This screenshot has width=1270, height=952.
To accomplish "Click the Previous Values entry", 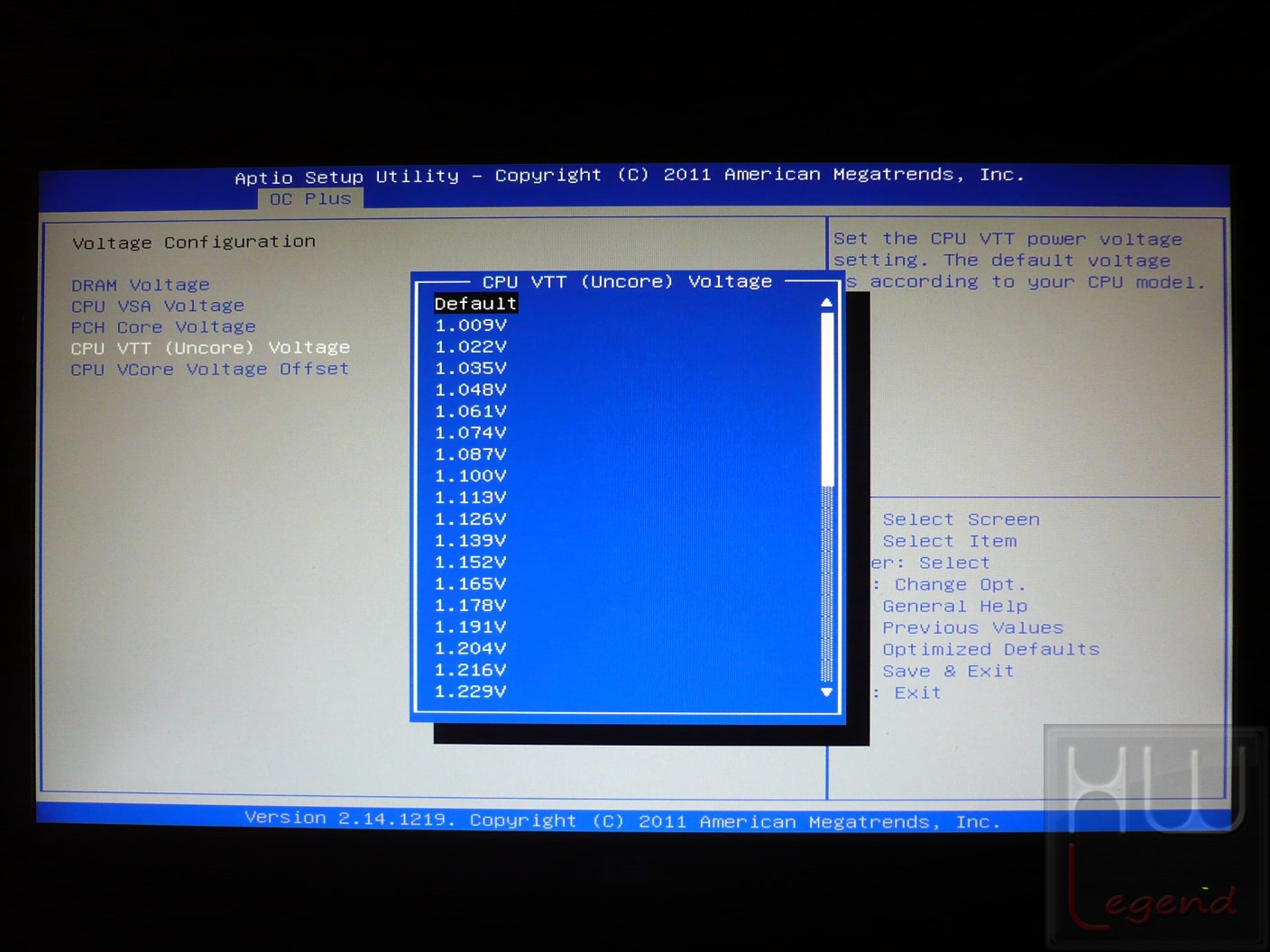I will pos(973,628).
